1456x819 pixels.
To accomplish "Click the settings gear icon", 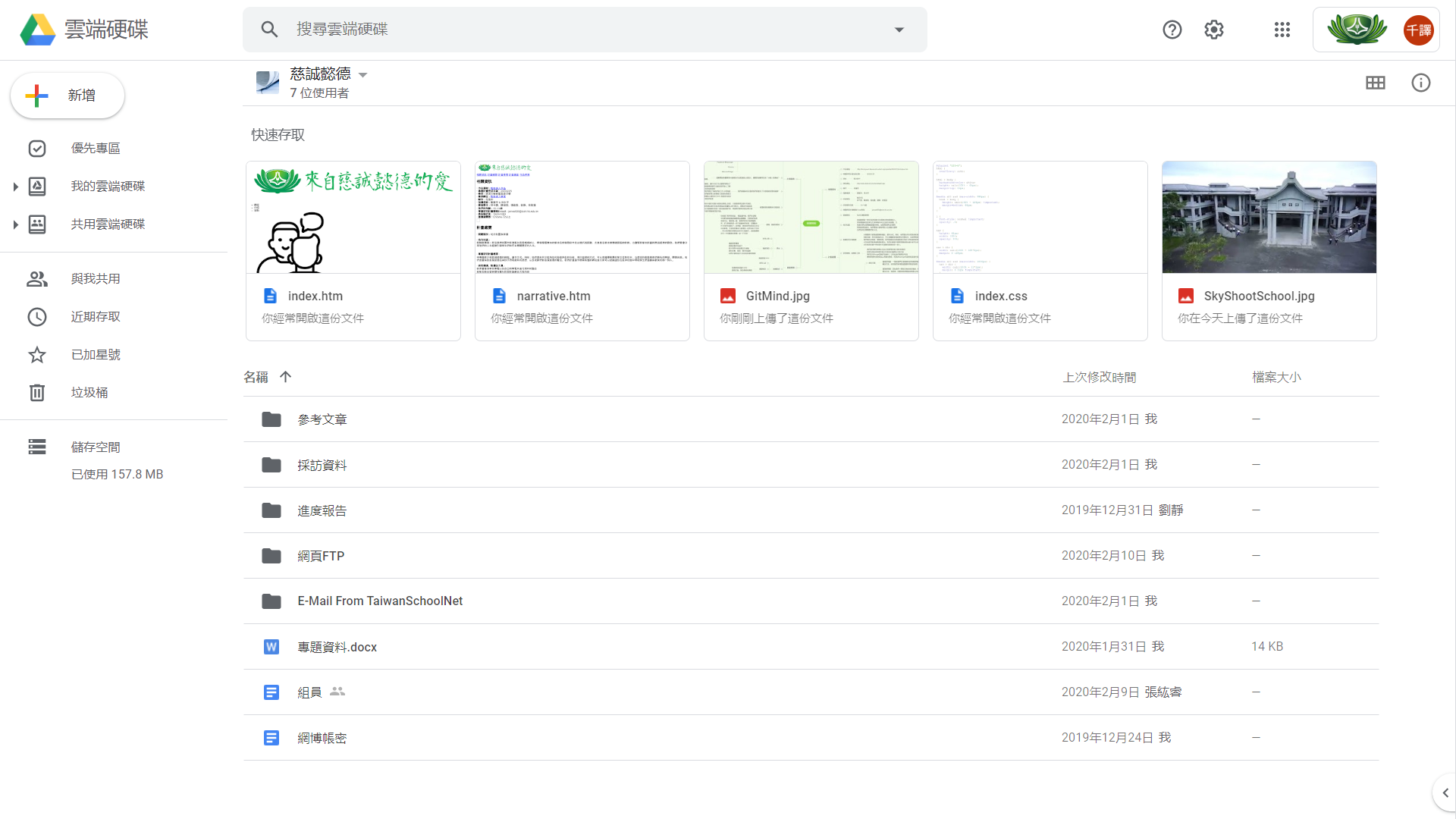I will click(1214, 30).
